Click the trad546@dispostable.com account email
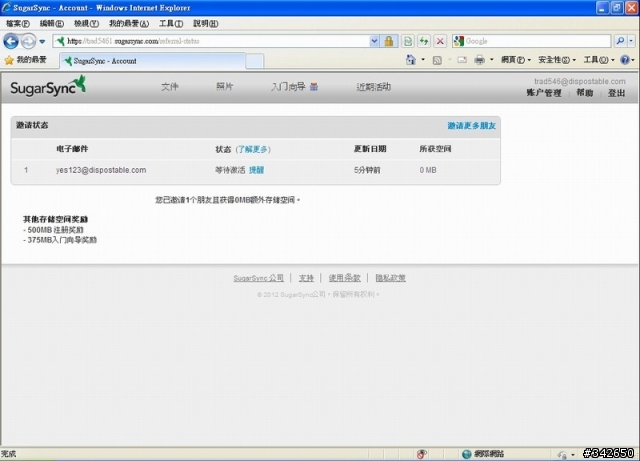This screenshot has height=461, width=640. 580,81
